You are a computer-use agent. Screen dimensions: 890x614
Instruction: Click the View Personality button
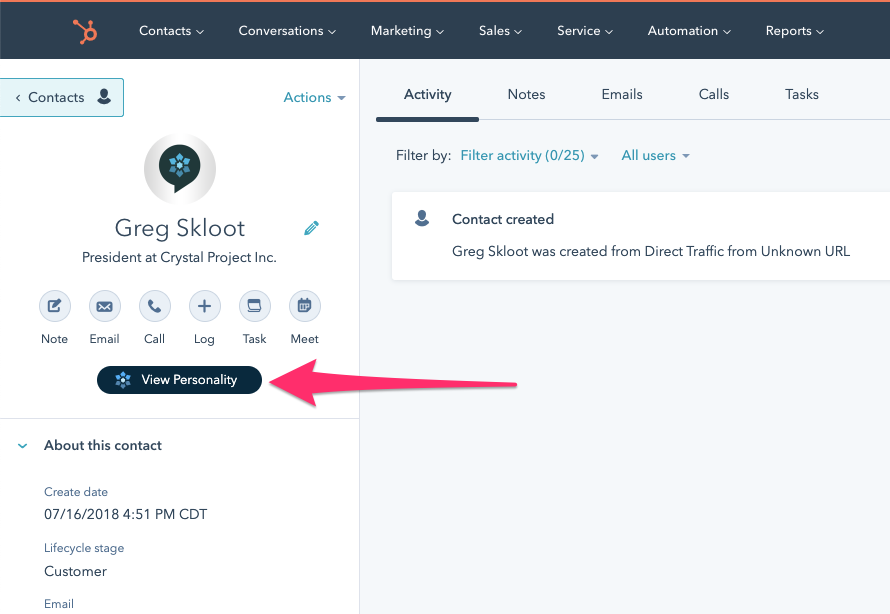pos(179,380)
